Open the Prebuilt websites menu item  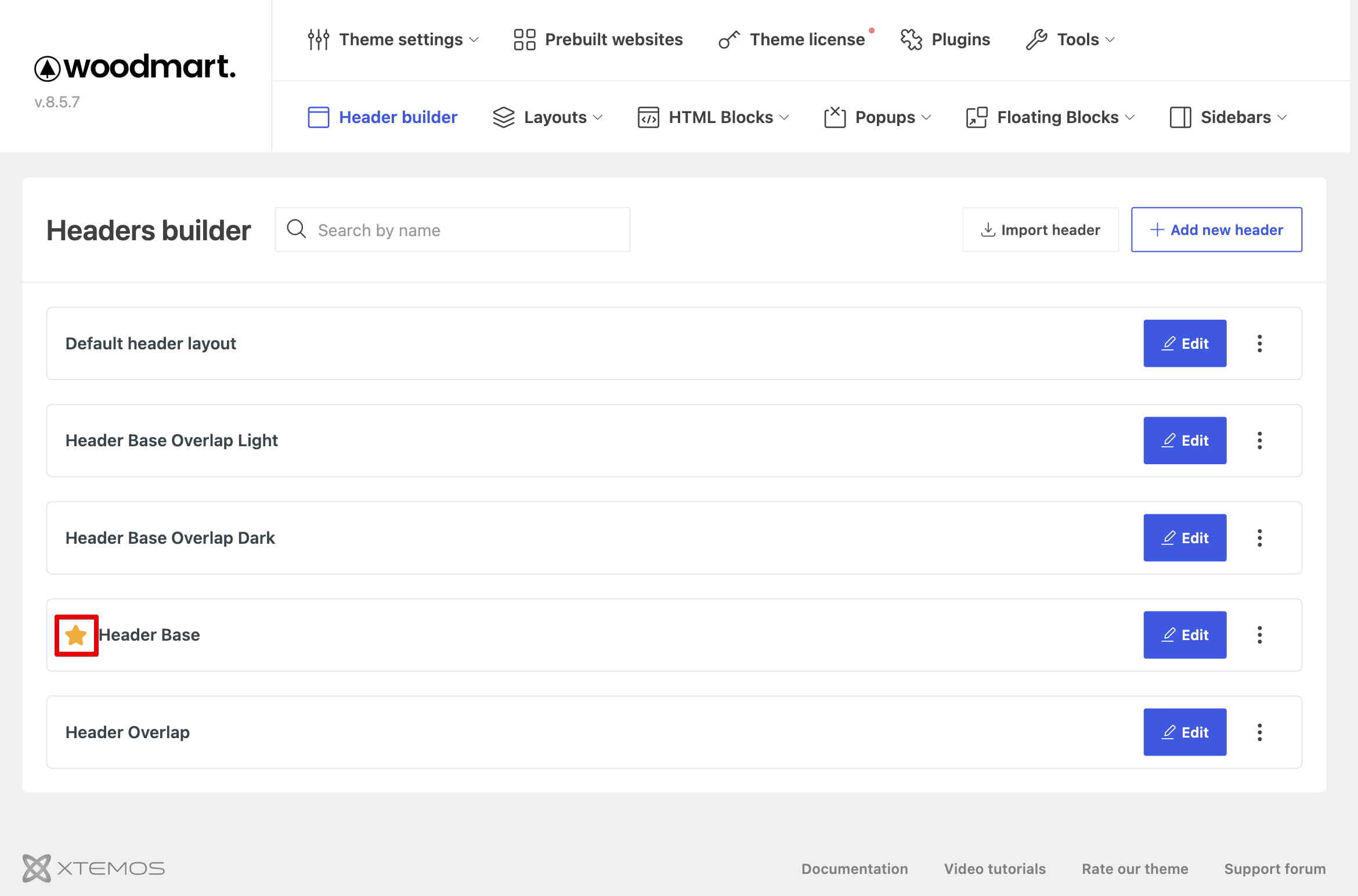tap(598, 39)
